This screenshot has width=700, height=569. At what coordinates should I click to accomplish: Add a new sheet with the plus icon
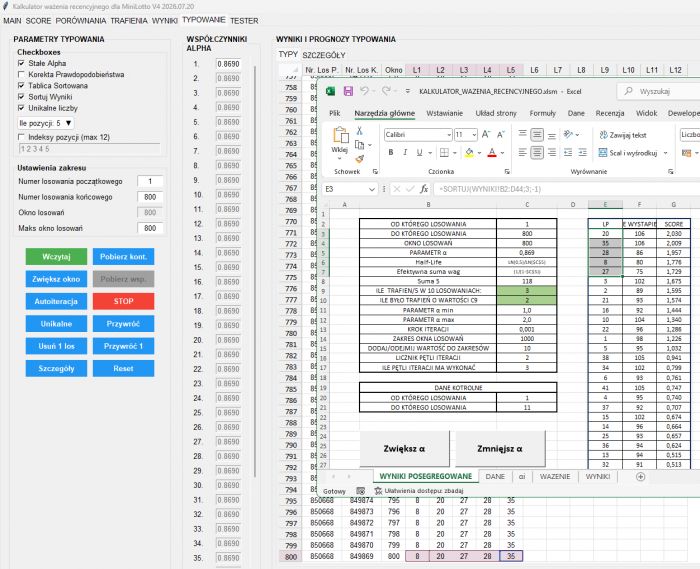click(x=640, y=477)
